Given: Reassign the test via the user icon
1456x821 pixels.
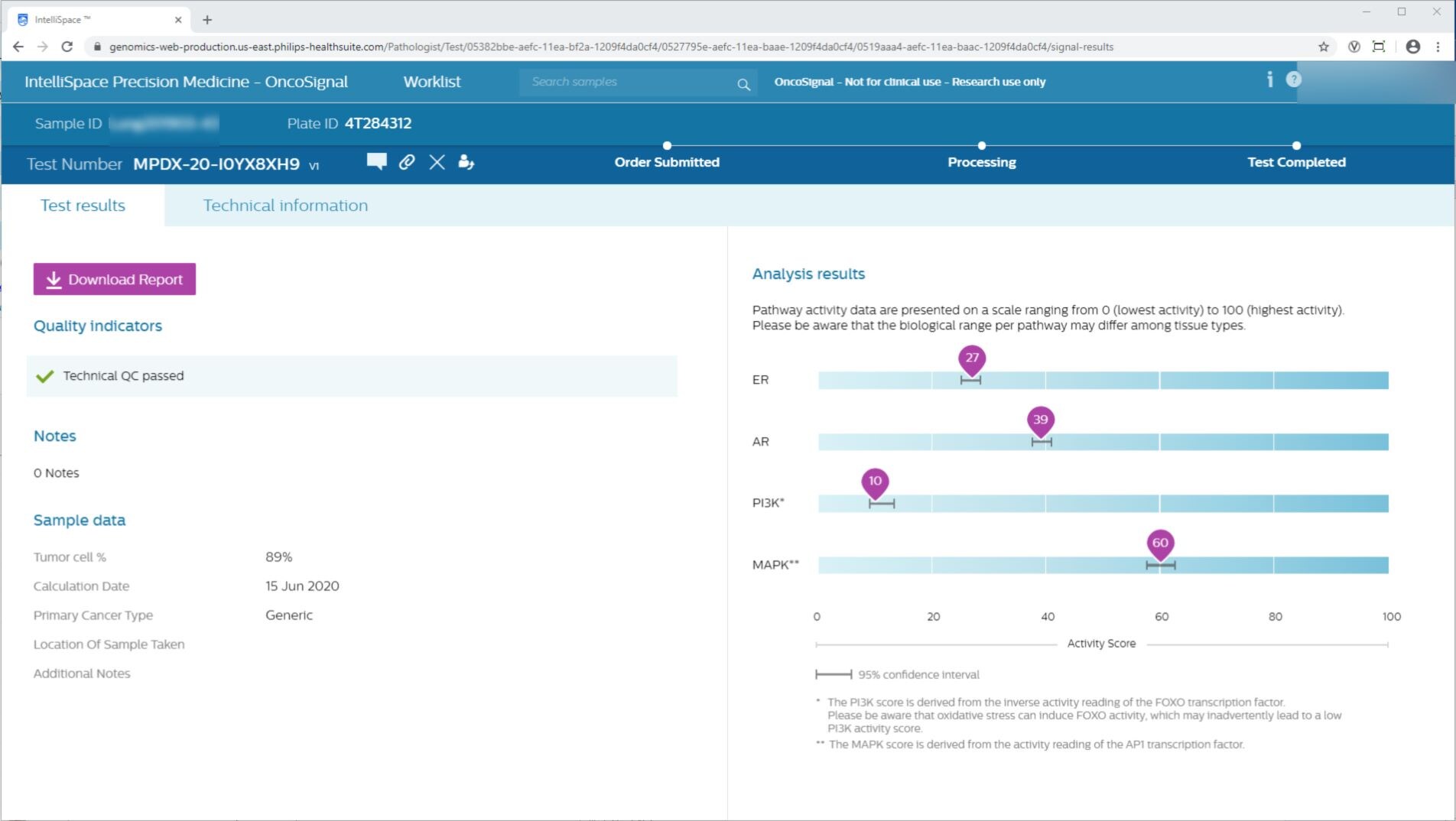Looking at the screenshot, I should [x=466, y=164].
